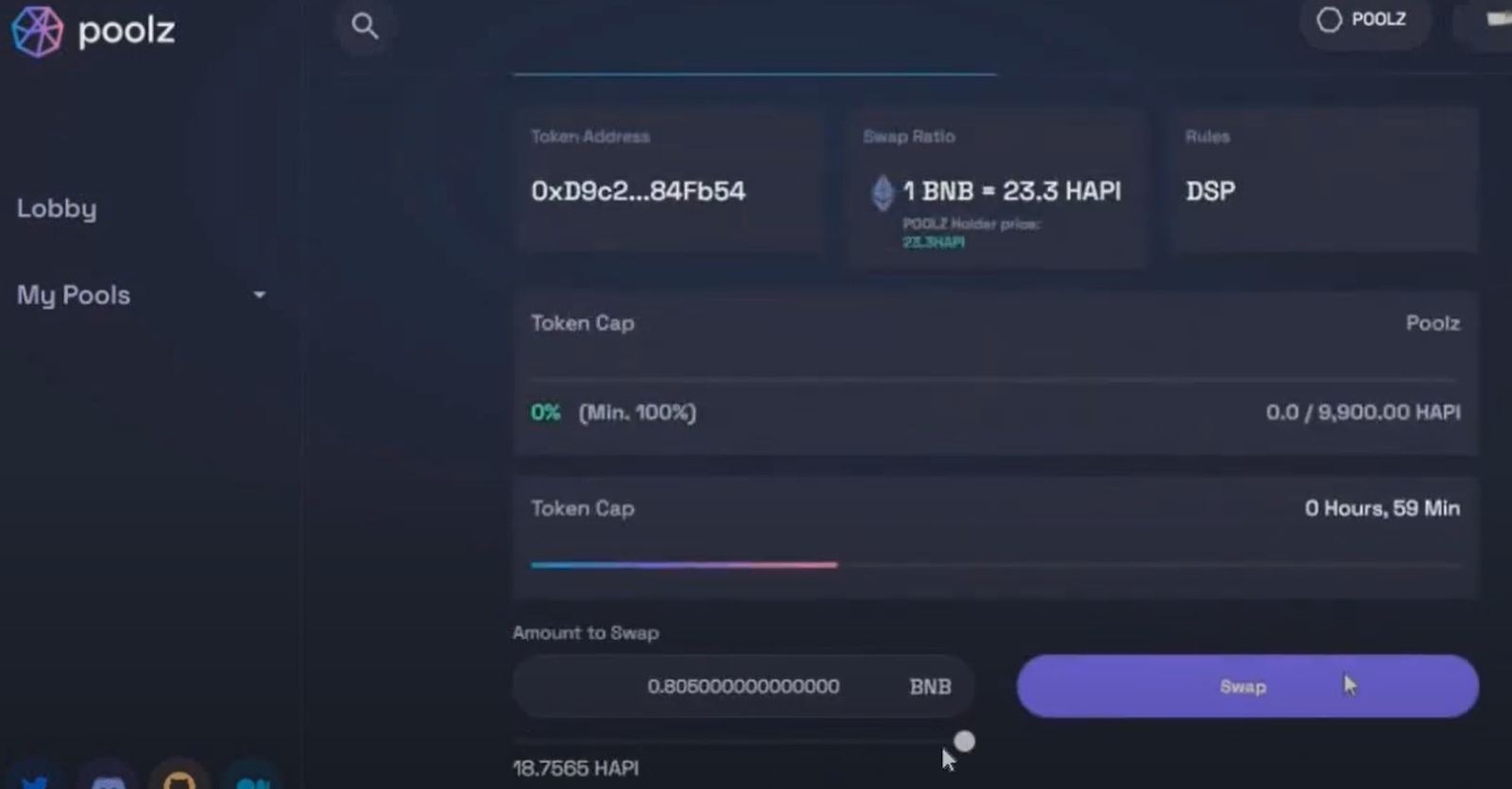Click the Poolz logo icon
This screenshot has width=1512, height=789.
click(x=36, y=31)
